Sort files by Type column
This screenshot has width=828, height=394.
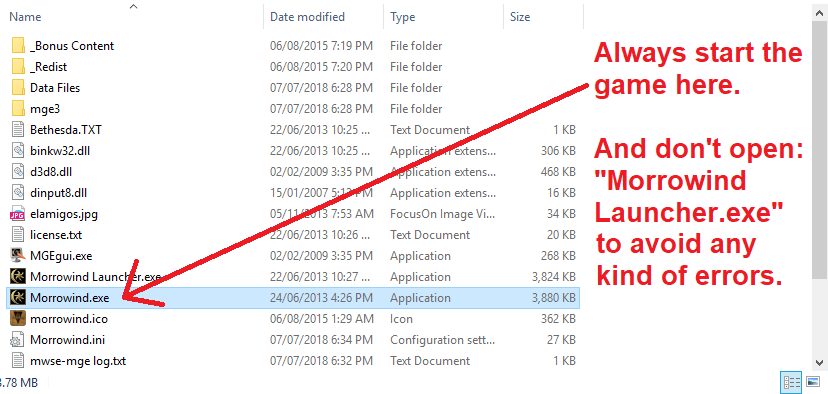tap(402, 17)
